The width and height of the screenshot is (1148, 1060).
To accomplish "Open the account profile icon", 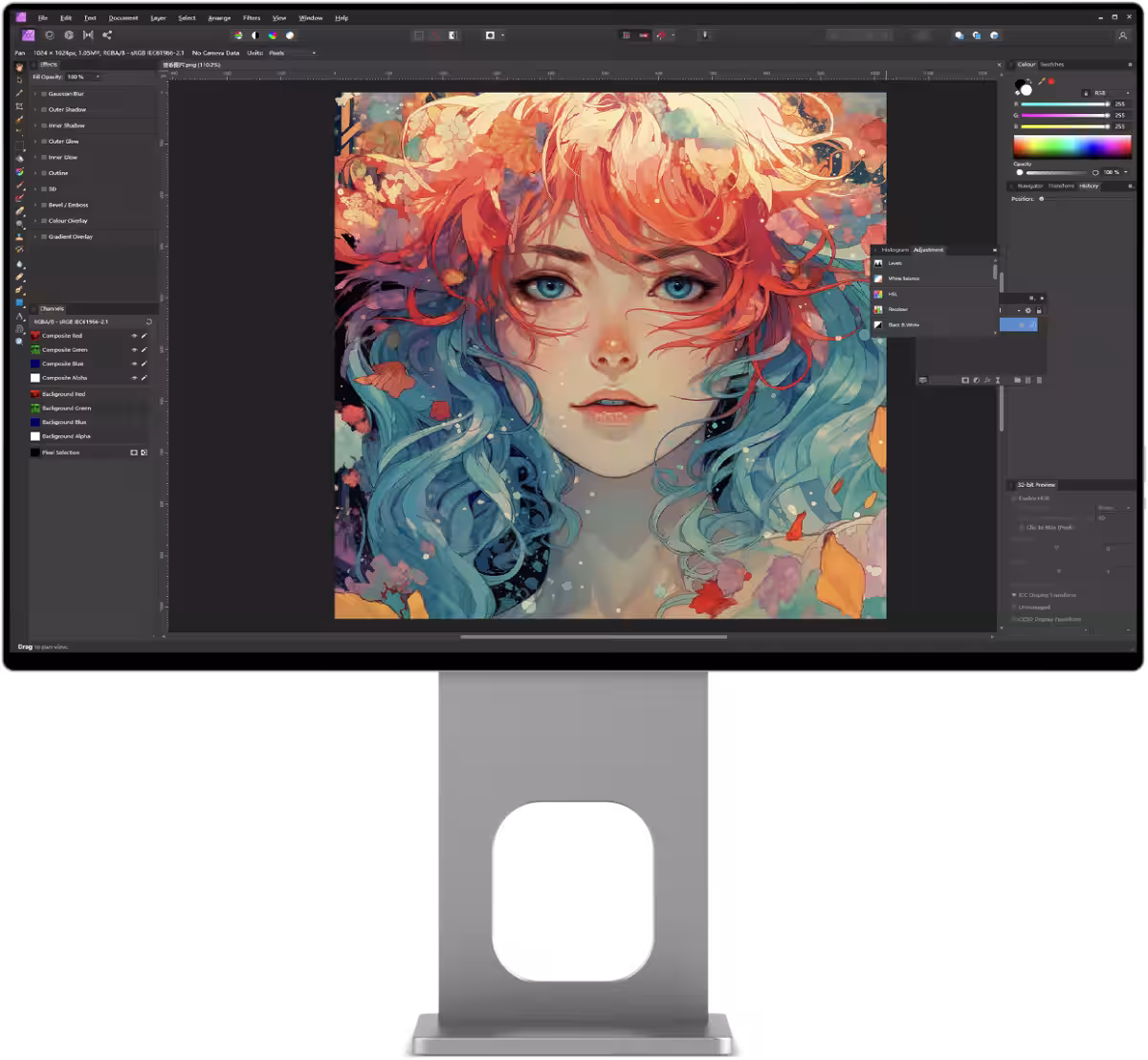I will 1122,35.
